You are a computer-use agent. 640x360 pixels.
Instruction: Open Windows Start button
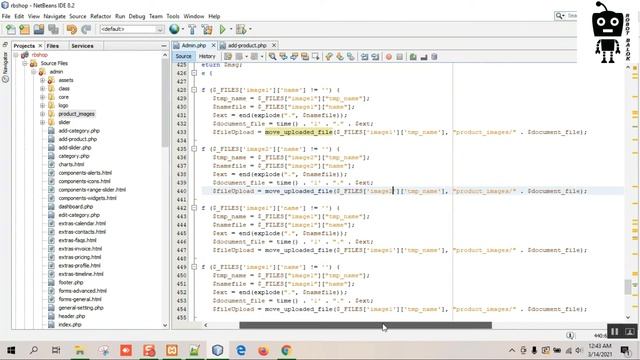11,350
